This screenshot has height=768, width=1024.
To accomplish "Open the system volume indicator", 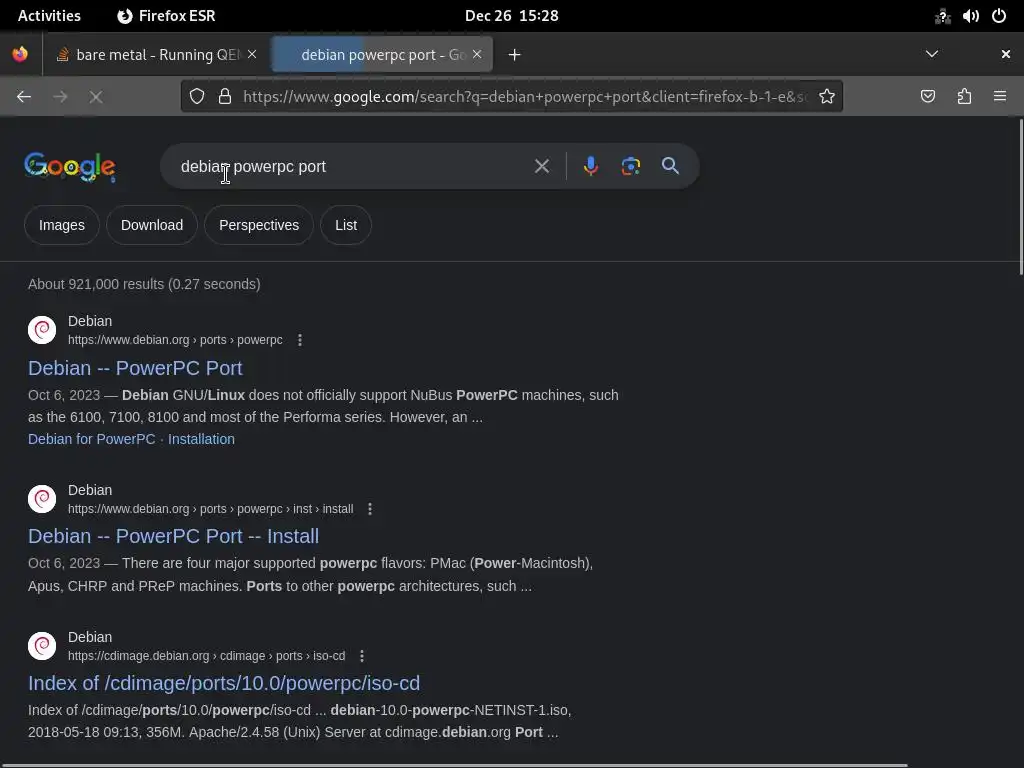I will pos(970,16).
